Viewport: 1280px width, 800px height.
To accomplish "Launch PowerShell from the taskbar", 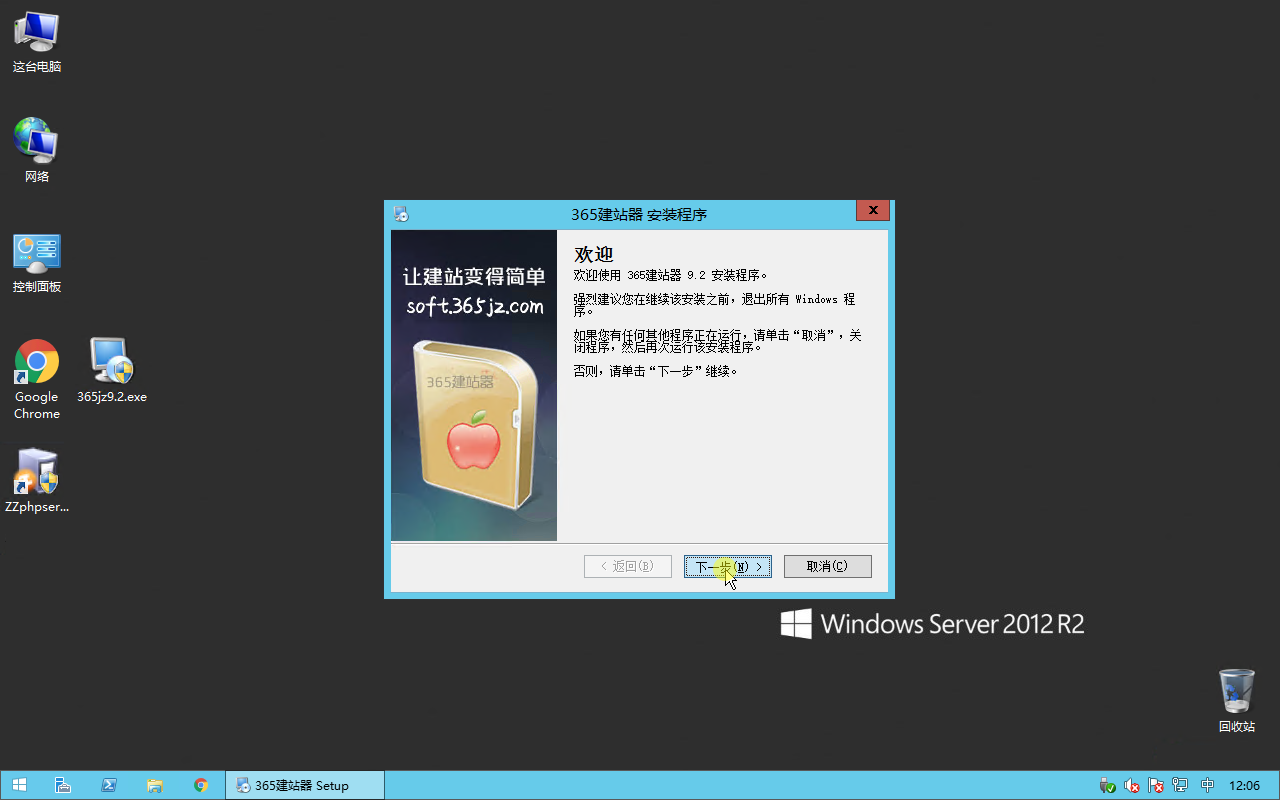I will tap(109, 785).
